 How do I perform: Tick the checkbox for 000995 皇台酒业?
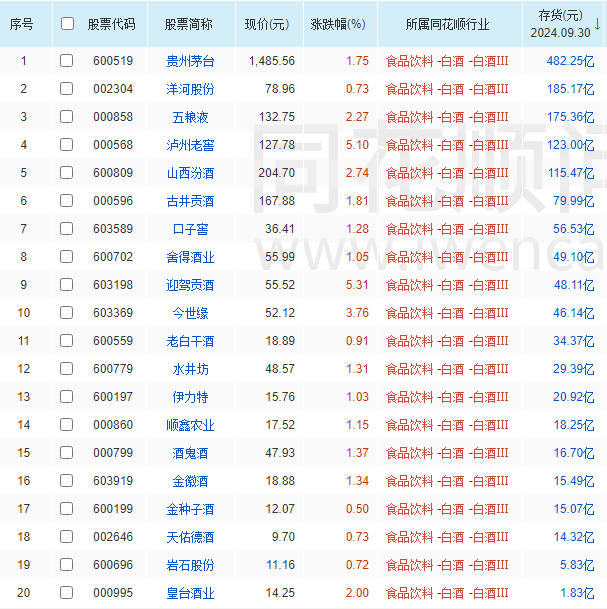(66, 593)
